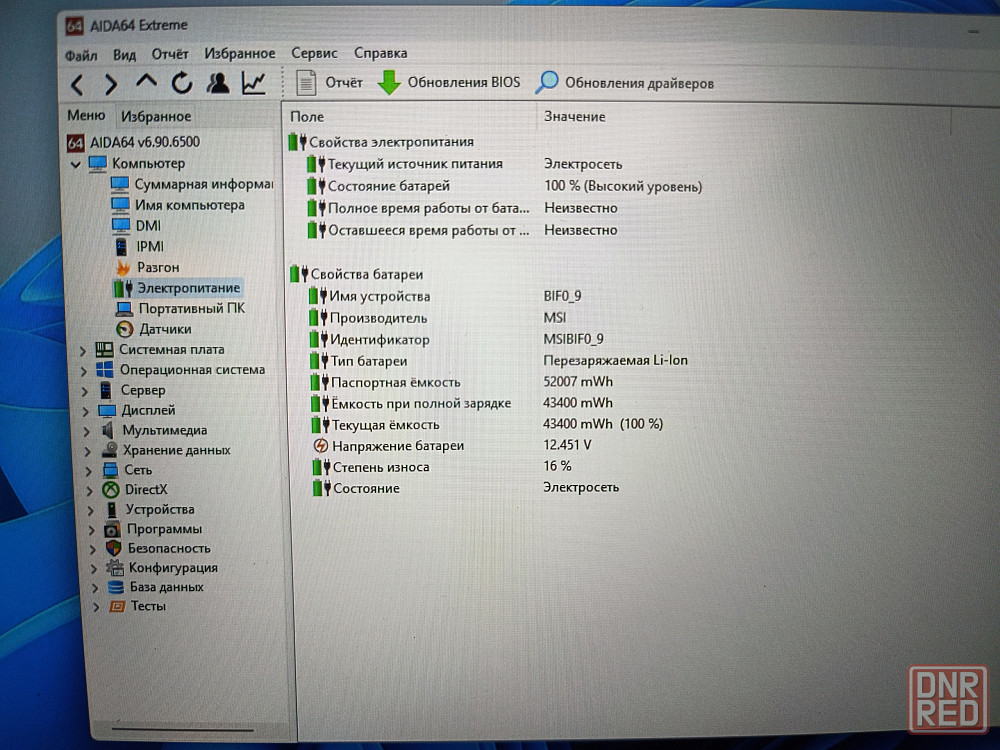Collapse the Компьютер tree node
Image resolution: width=1000 pixels, height=750 pixels.
tap(76, 164)
